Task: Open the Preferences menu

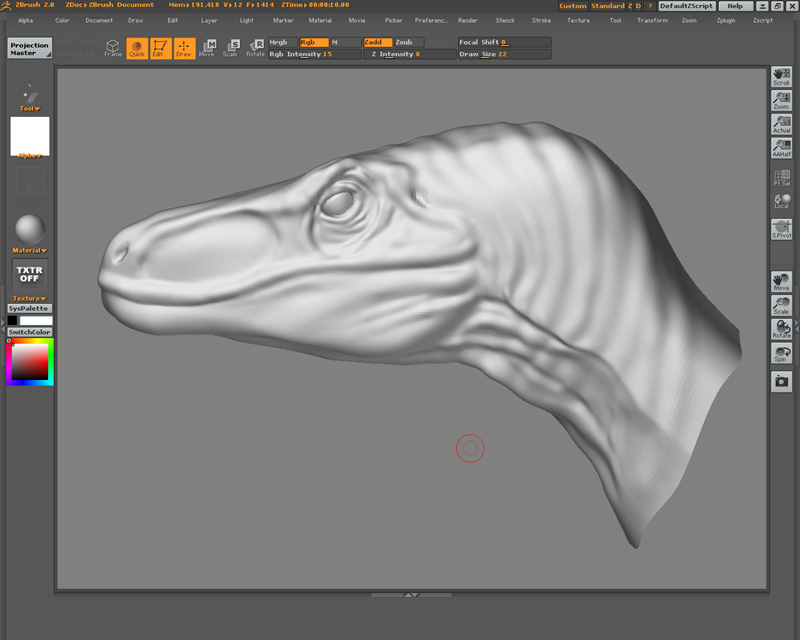Action: 431,20
